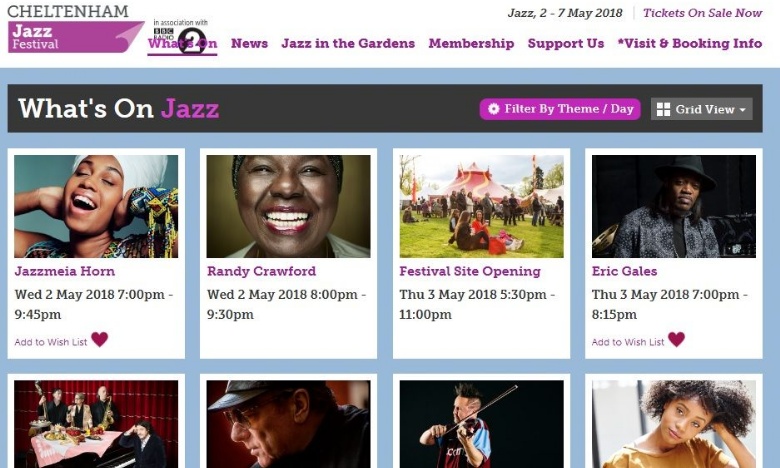This screenshot has width=780, height=468.
Task: Click the Eric Gales photo thumbnail
Action: (x=674, y=206)
